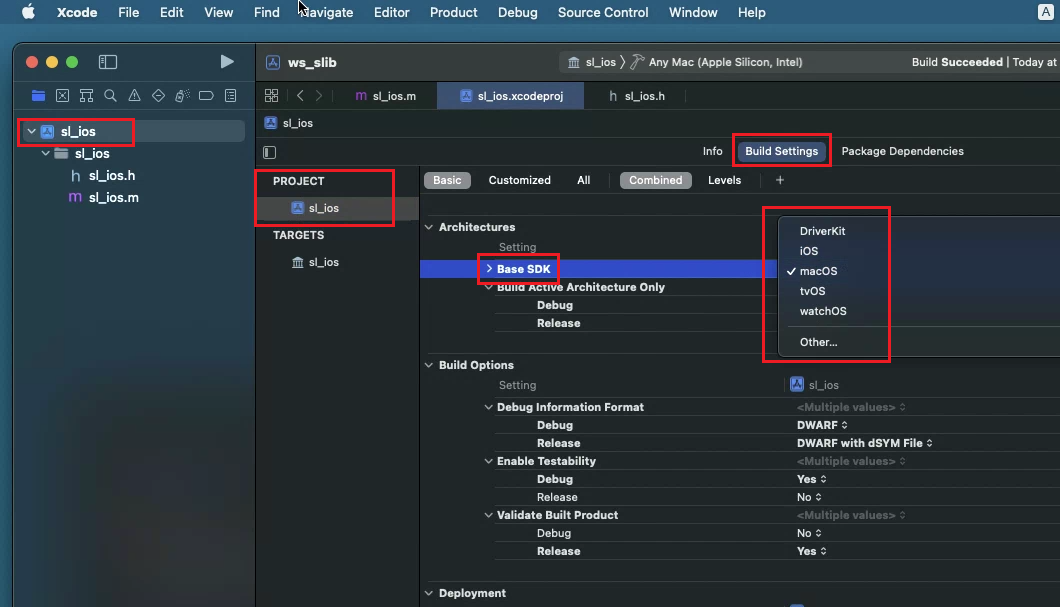Image resolution: width=1060 pixels, height=607 pixels.
Task: Open the sl_ios.m editor tab
Action: (386, 95)
